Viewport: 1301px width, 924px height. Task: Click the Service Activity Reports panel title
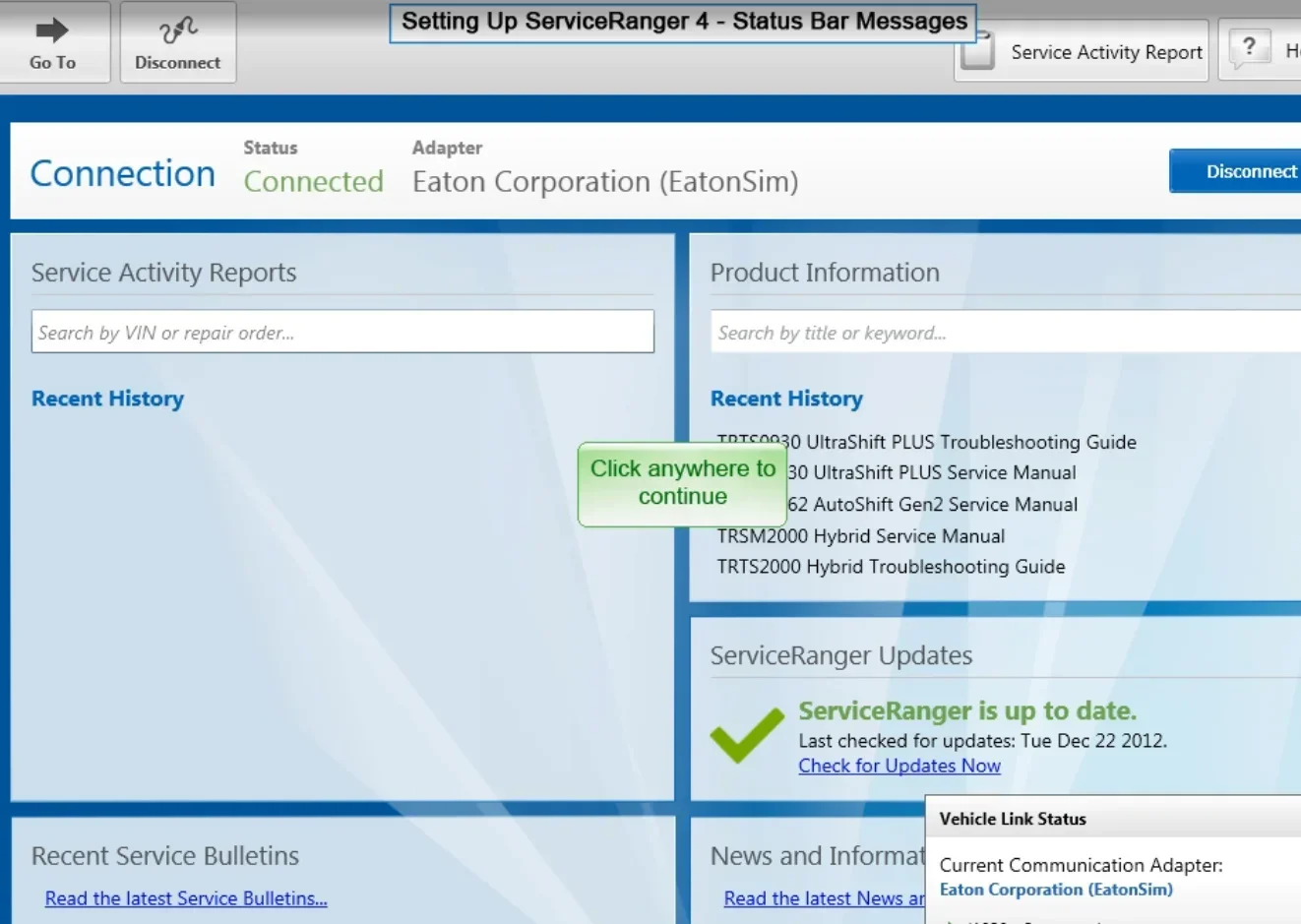163,273
